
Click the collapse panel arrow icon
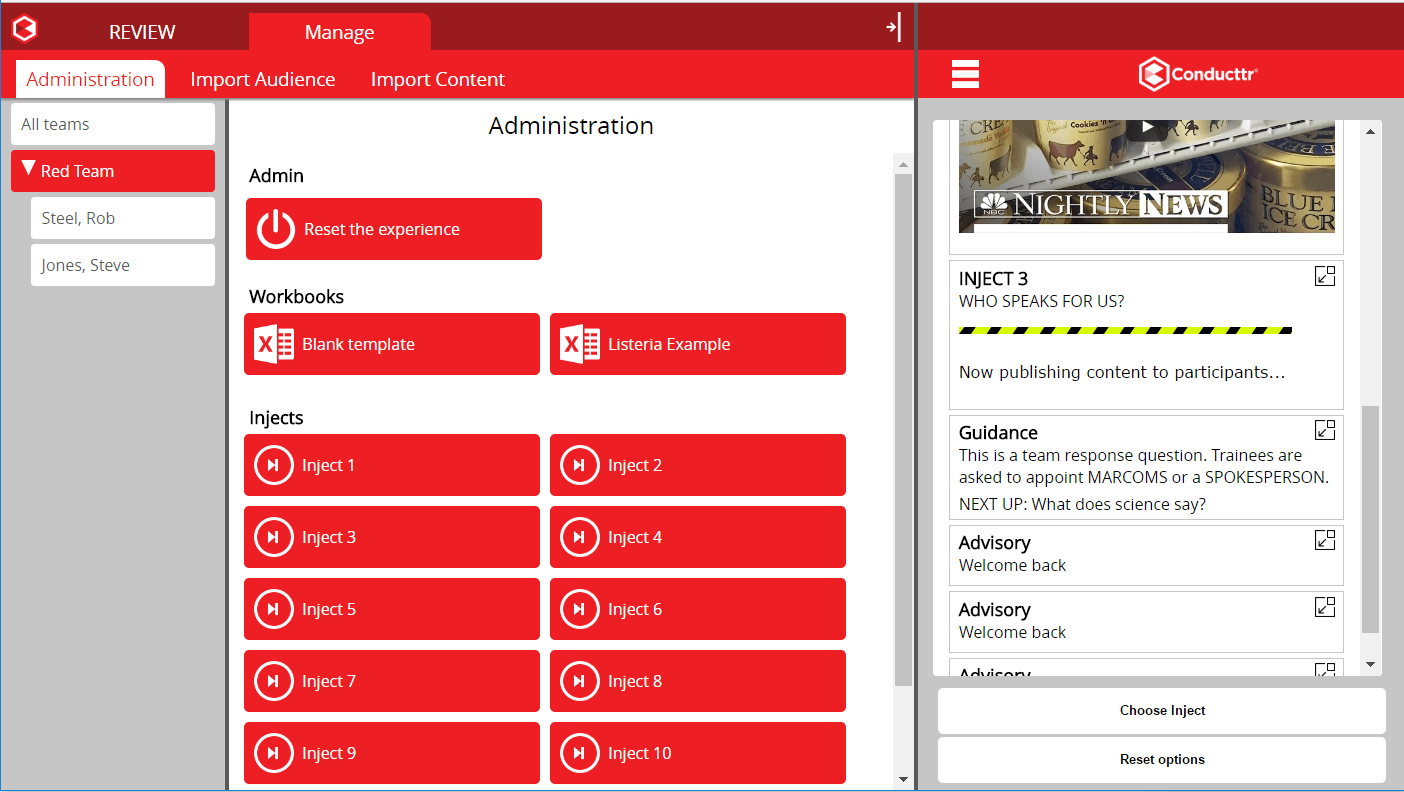pyautogui.click(x=894, y=27)
